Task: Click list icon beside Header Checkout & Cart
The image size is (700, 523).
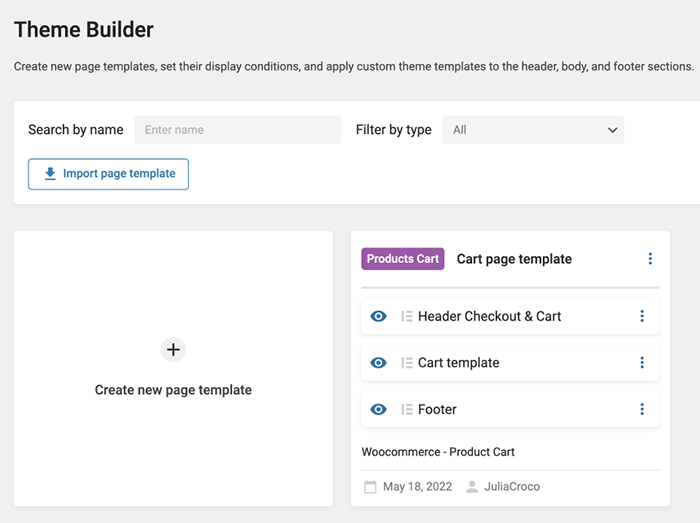Action: click(407, 316)
